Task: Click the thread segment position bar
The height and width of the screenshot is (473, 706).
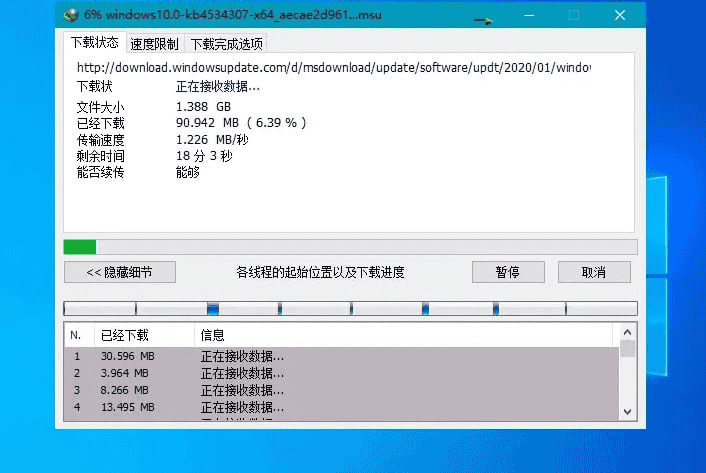Action: (x=350, y=309)
